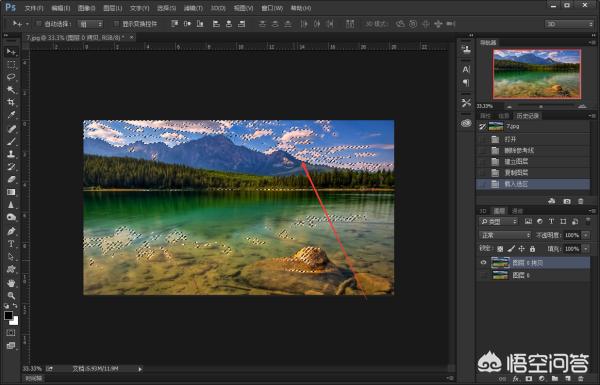Select the Rectangular Marquee tool
This screenshot has height=385, width=600.
(x=11, y=64)
